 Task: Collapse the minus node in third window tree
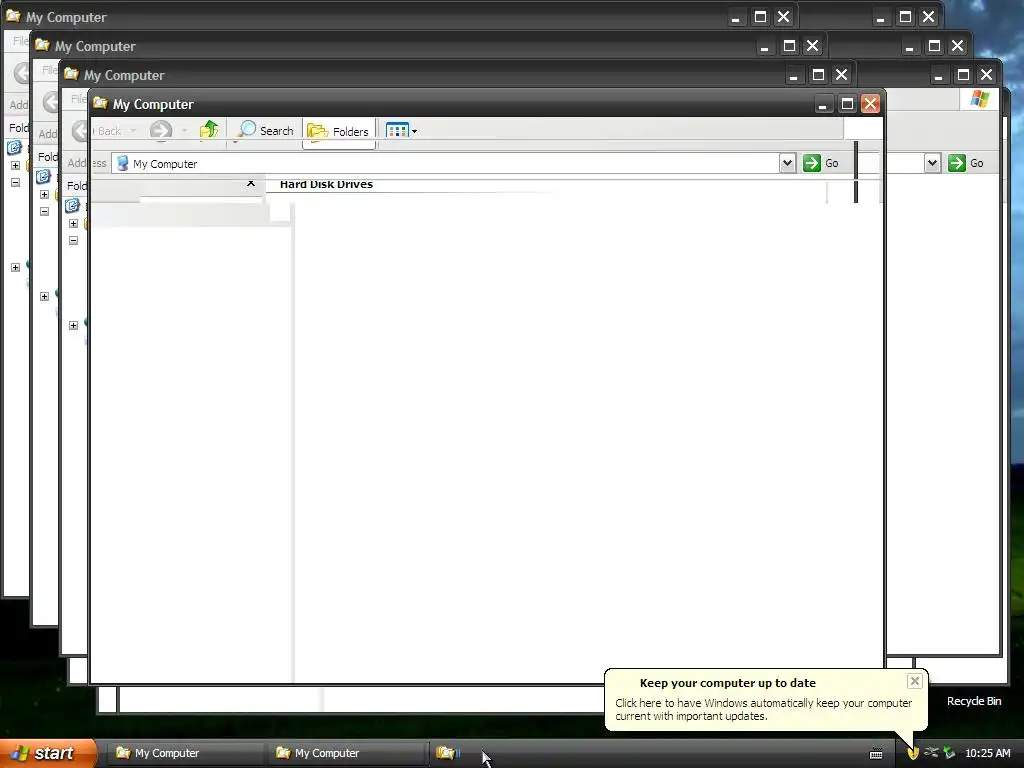pos(73,240)
